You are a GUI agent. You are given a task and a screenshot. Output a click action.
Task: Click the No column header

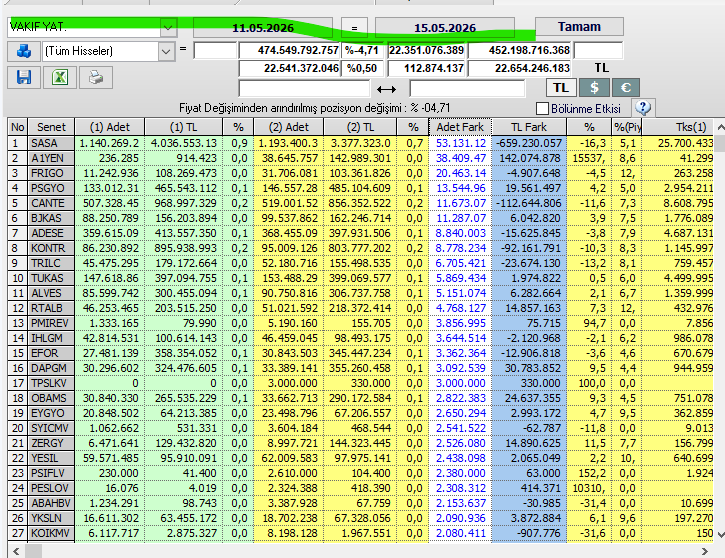click(x=18, y=127)
